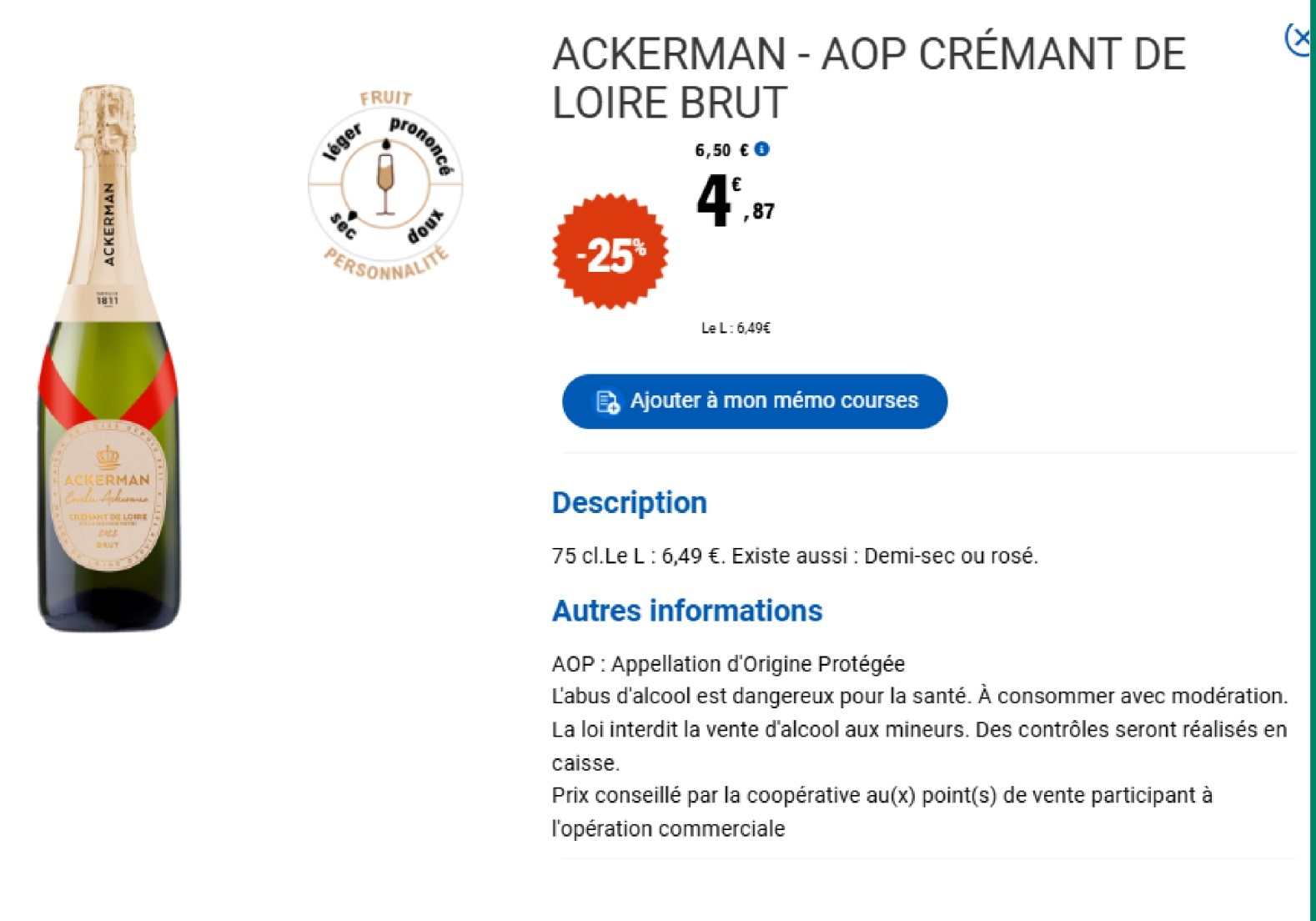Close the product detail popup
Viewport: 1316px width, 921px height.
(1299, 38)
